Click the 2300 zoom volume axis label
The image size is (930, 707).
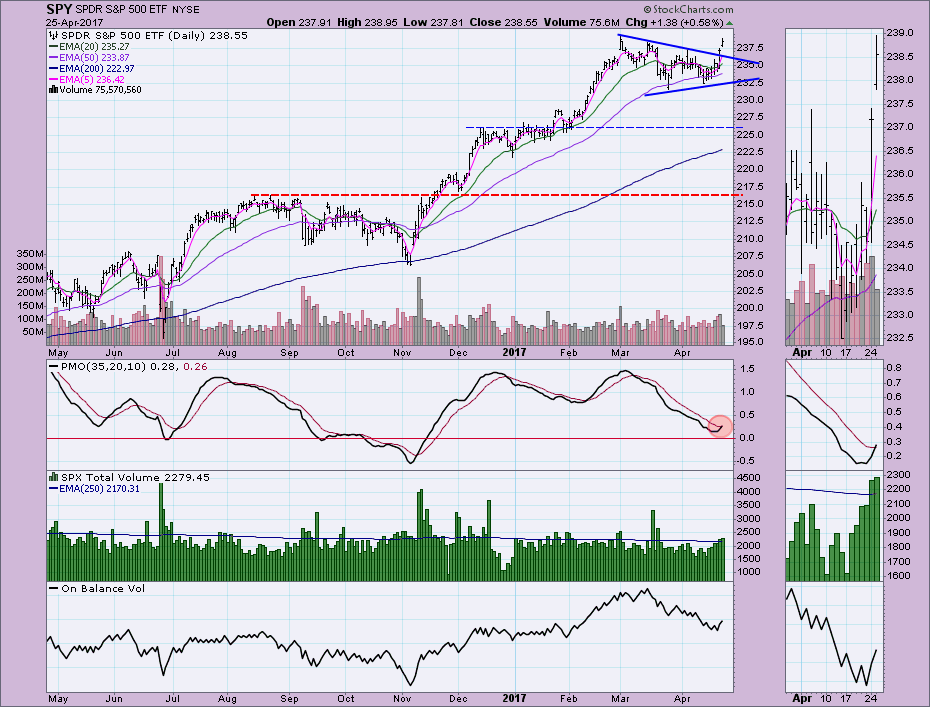(899, 474)
